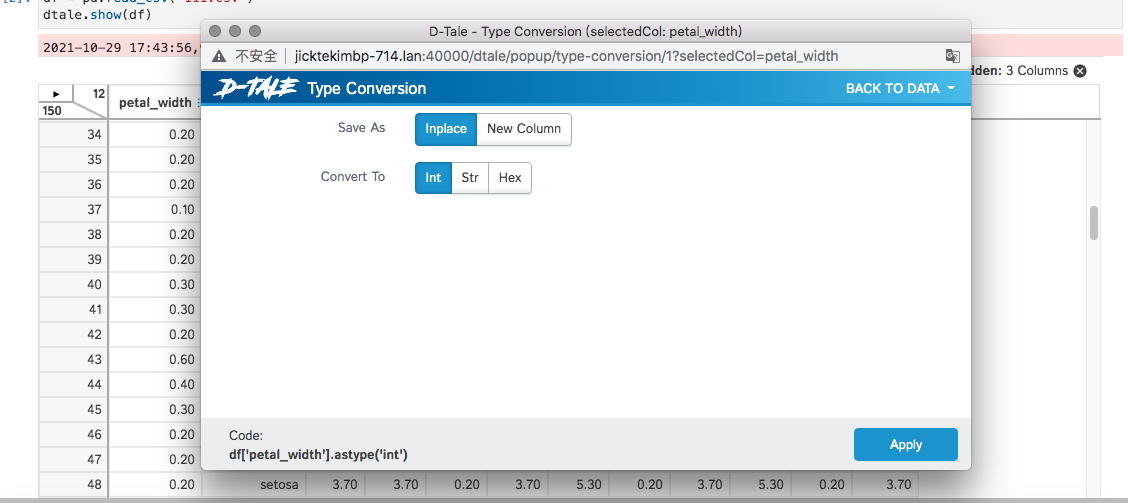Screen dimensions: 1128x503
Task: Close the Type Conversion popup window
Action: pyautogui.click(x=214, y=32)
